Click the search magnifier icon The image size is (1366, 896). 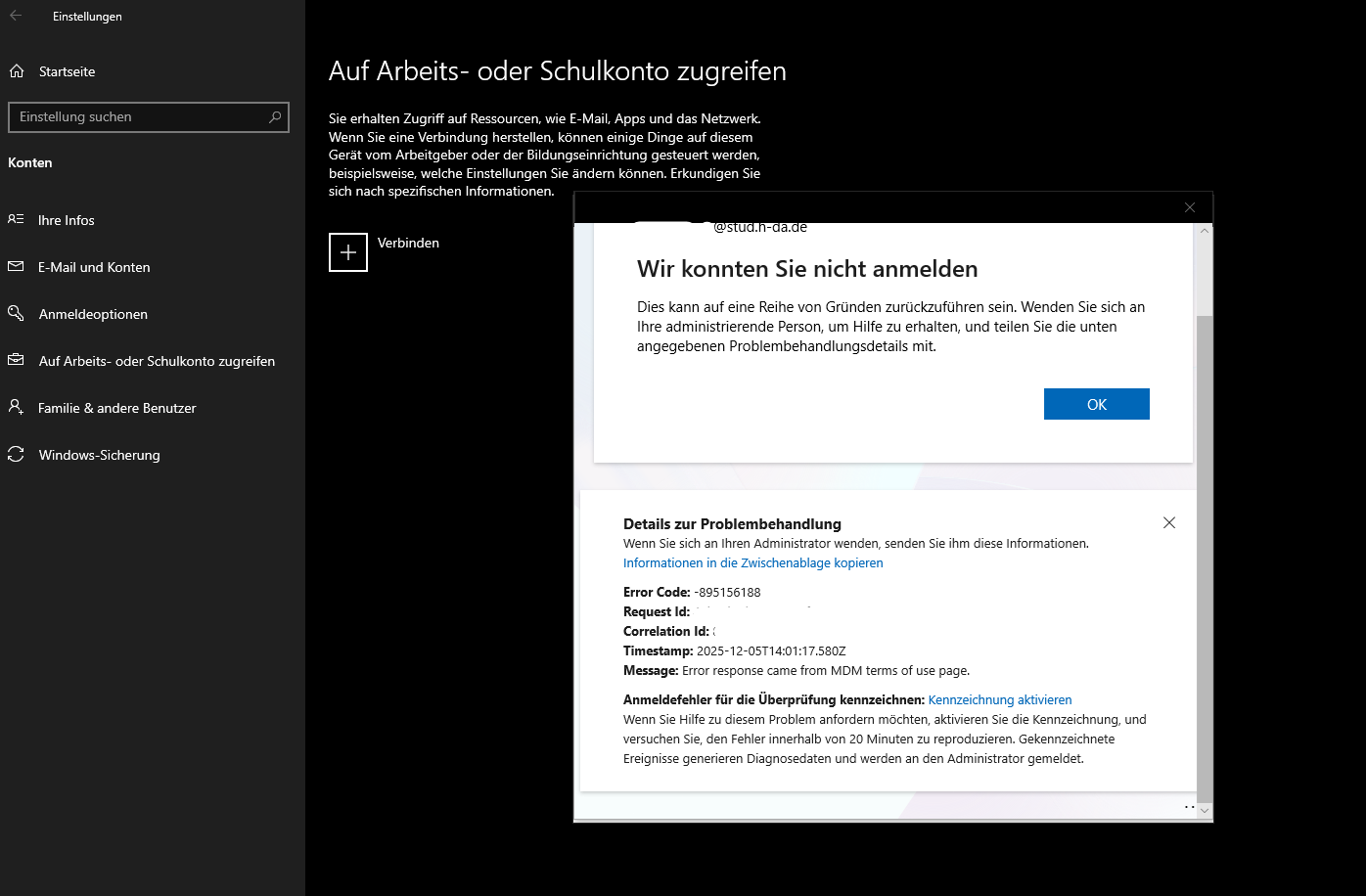pos(276,116)
